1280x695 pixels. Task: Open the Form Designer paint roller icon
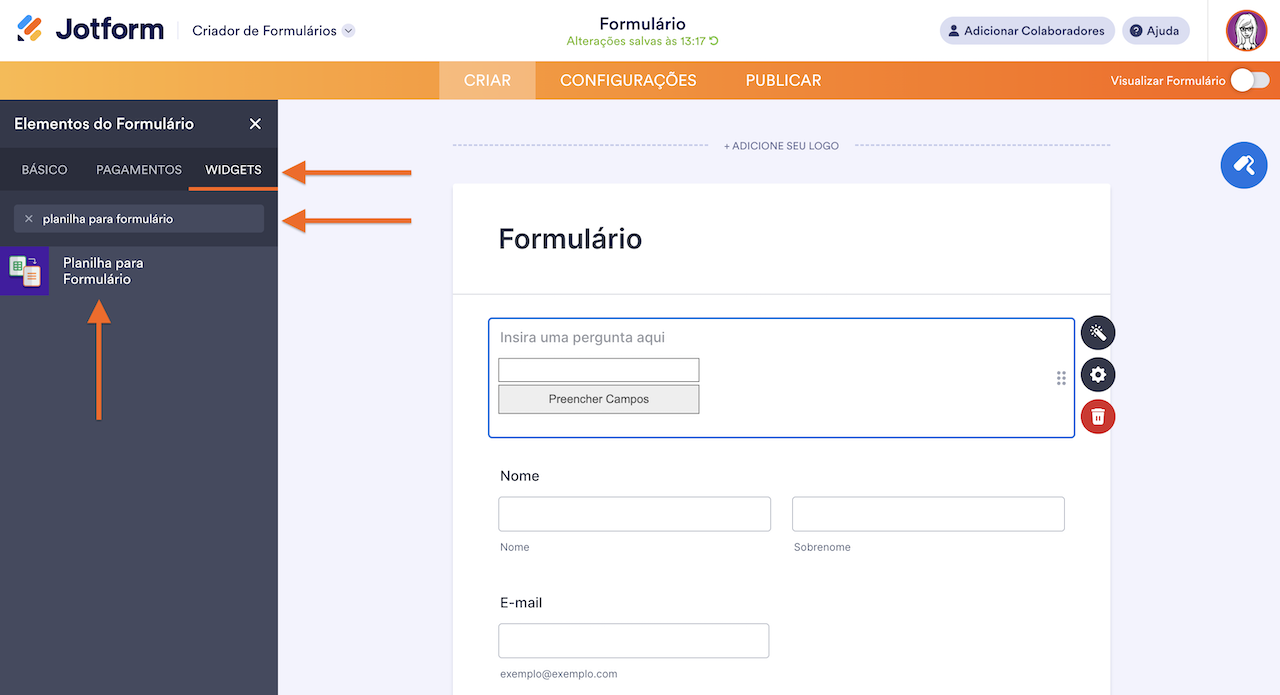(x=1243, y=164)
